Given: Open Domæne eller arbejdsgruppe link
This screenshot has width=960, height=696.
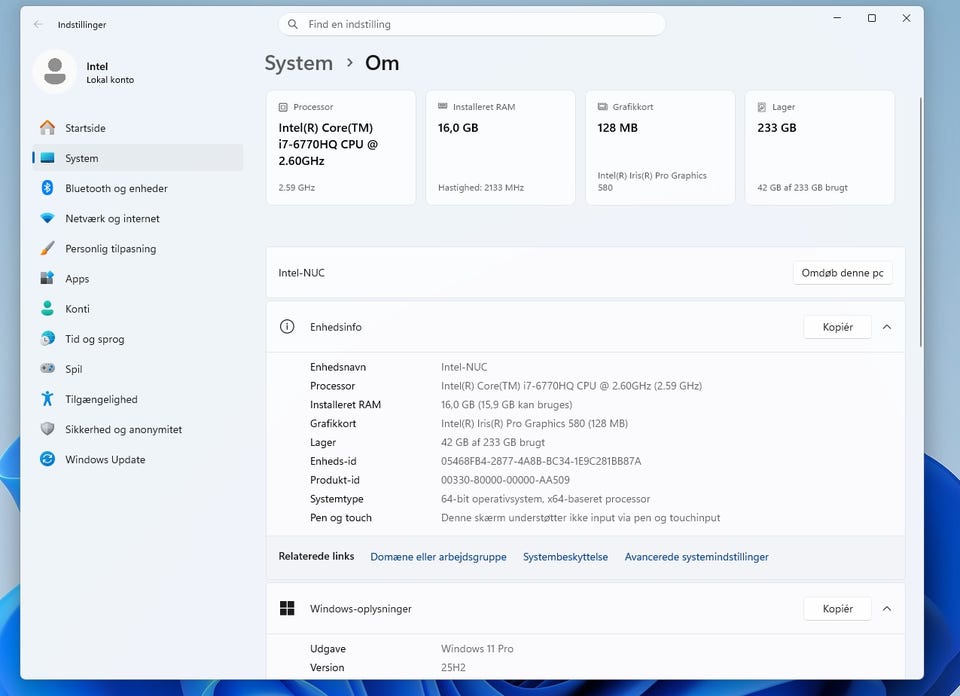Looking at the screenshot, I should [438, 556].
